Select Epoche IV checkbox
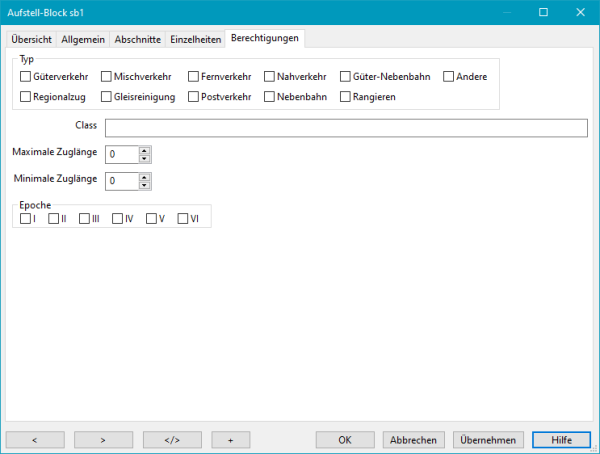Viewport: 600px width, 454px height. pos(118,219)
